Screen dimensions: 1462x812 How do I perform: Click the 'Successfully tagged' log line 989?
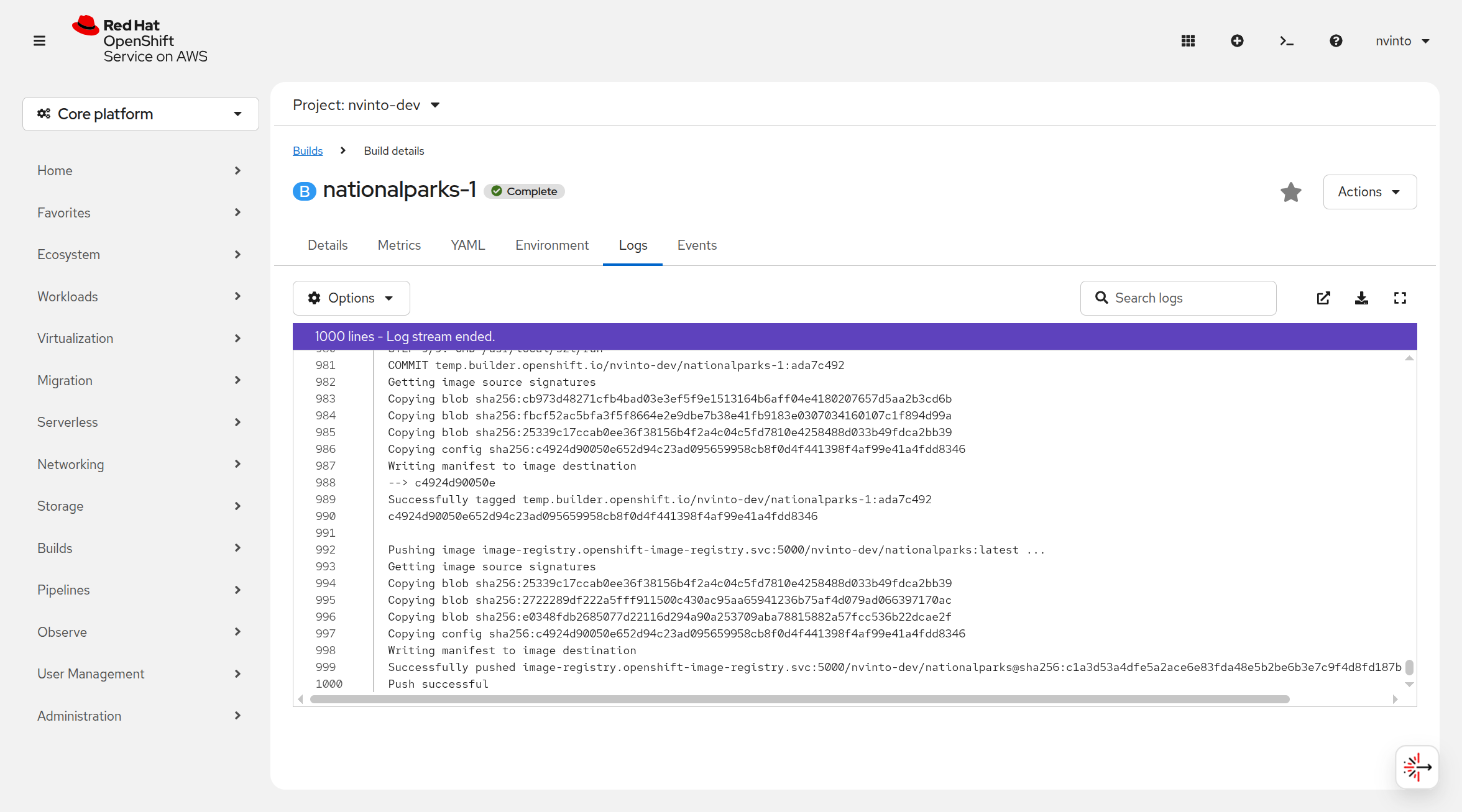(x=660, y=500)
